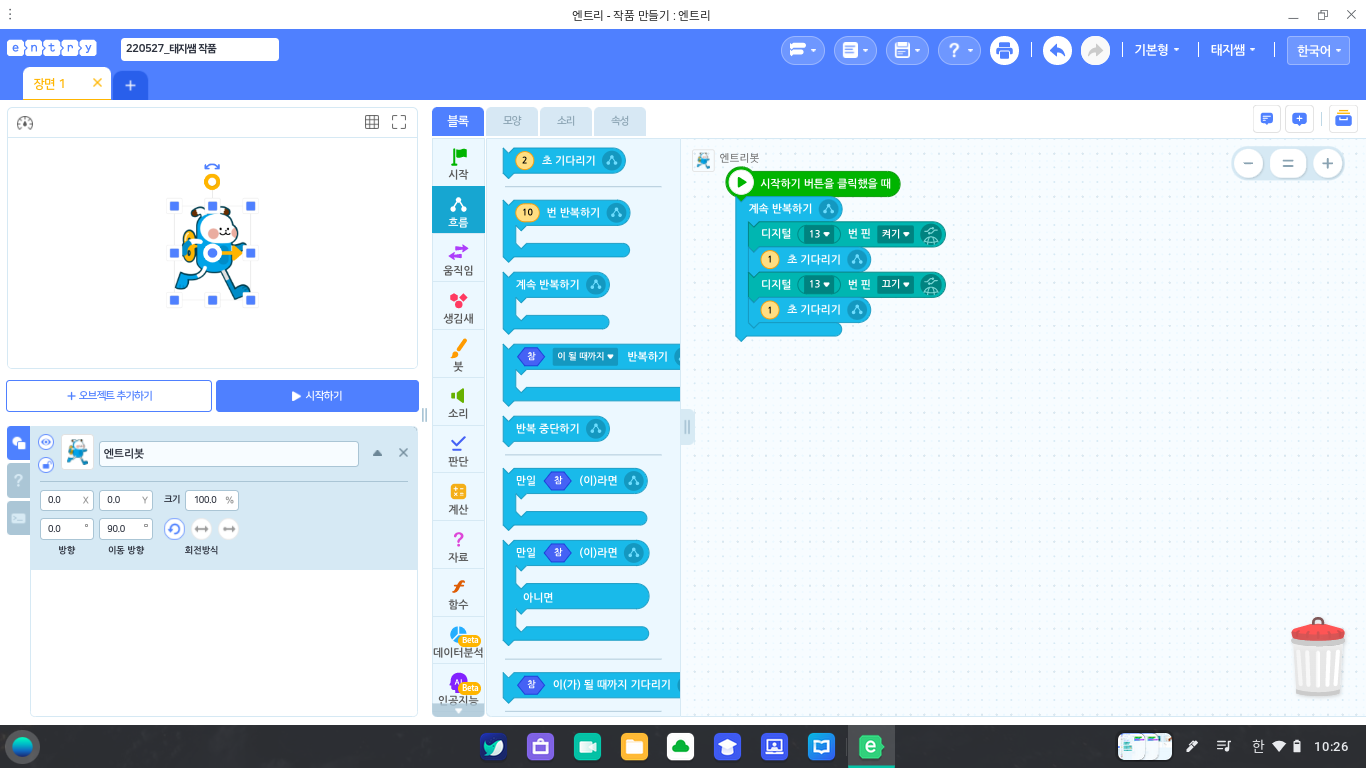
Task: Toggle the stage coordinate grid icon
Action: click(372, 122)
